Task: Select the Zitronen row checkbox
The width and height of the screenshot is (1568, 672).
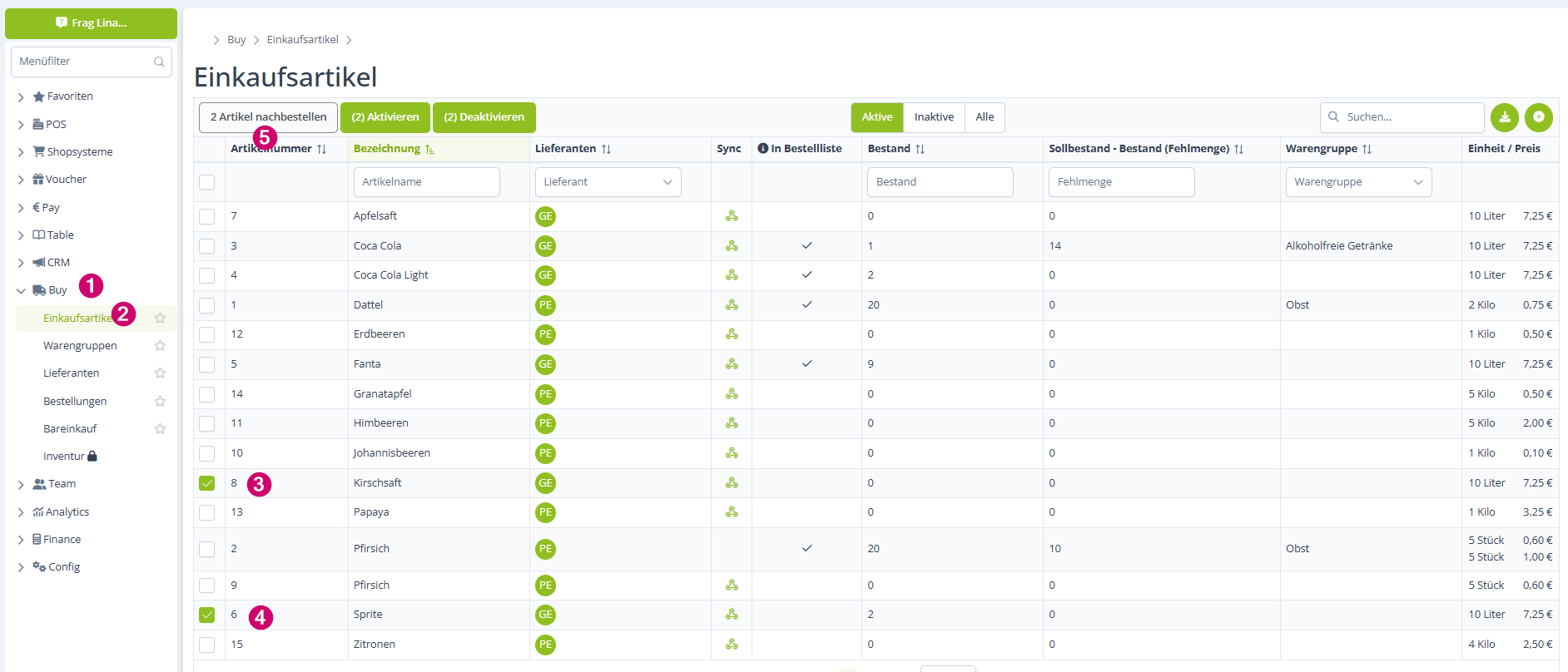Action: [x=207, y=645]
